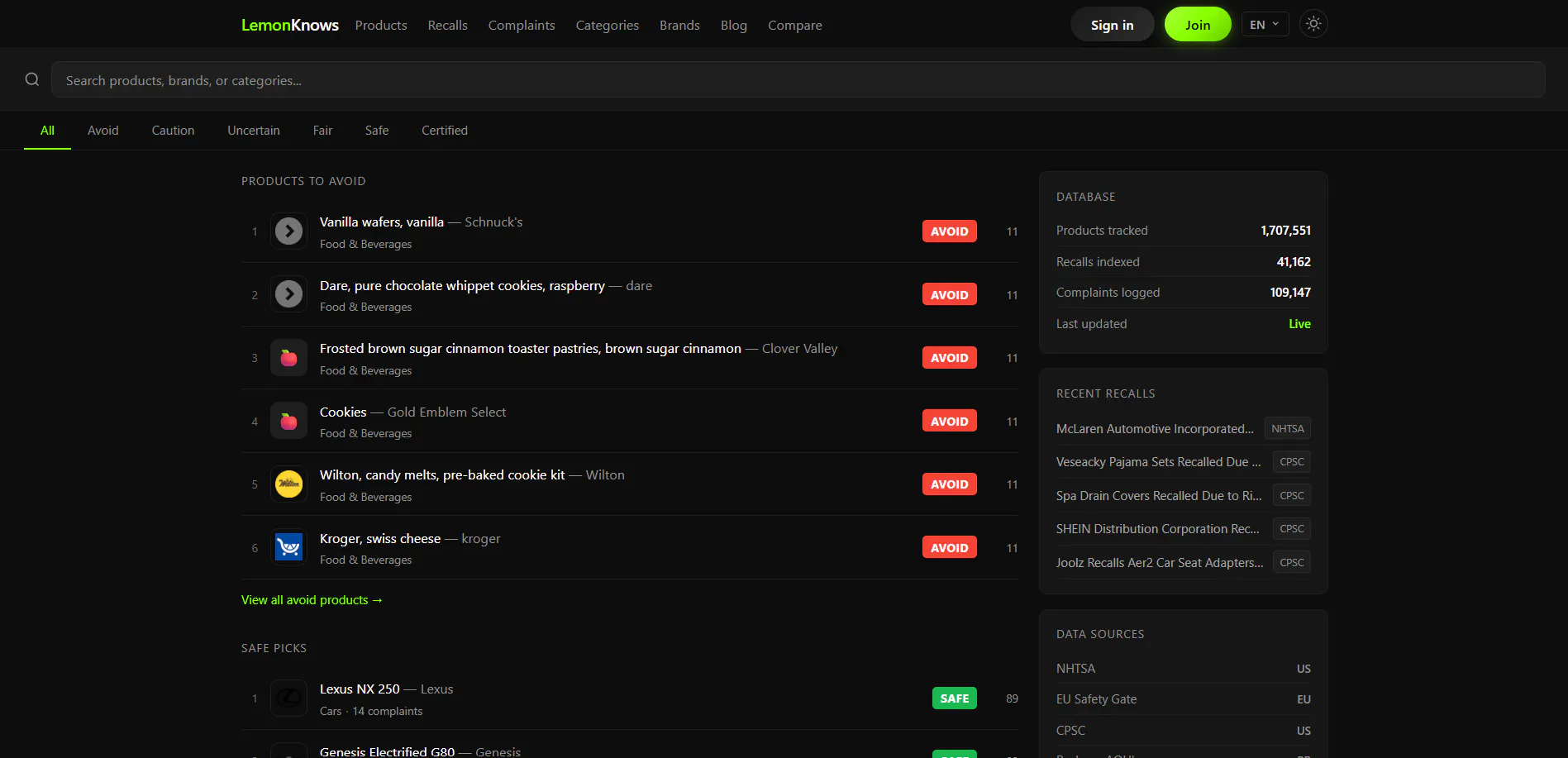Click the Vanilla wafers chevron icon
This screenshot has height=758, width=1568.
click(288, 231)
